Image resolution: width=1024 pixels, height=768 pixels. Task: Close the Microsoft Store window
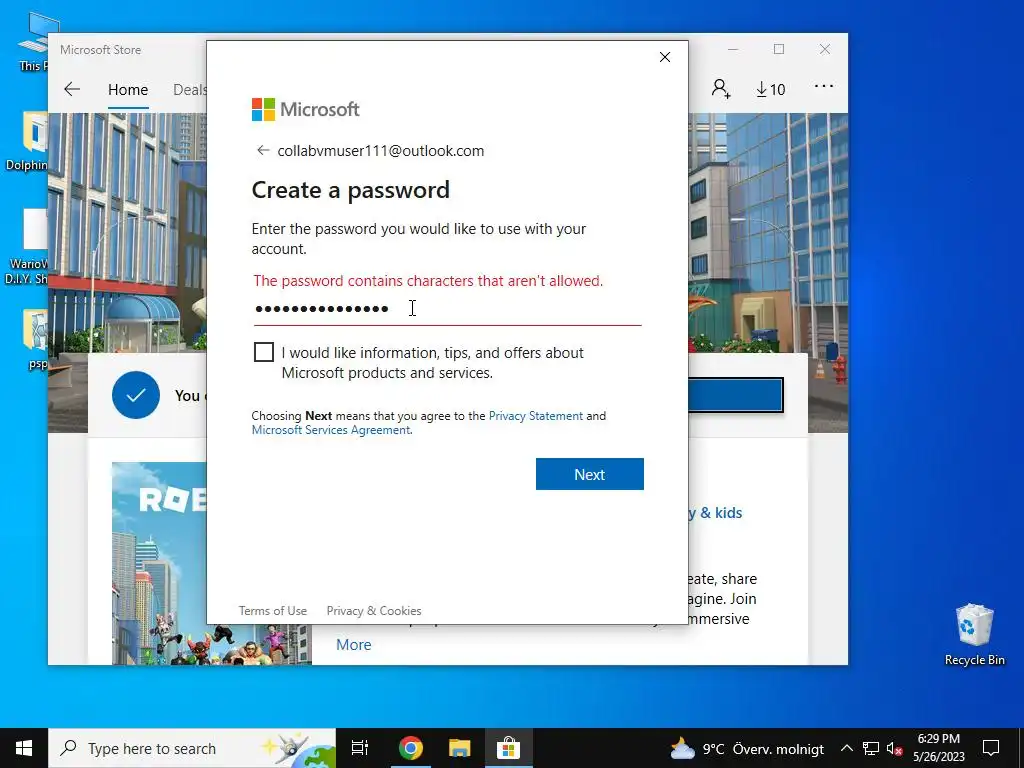825,50
